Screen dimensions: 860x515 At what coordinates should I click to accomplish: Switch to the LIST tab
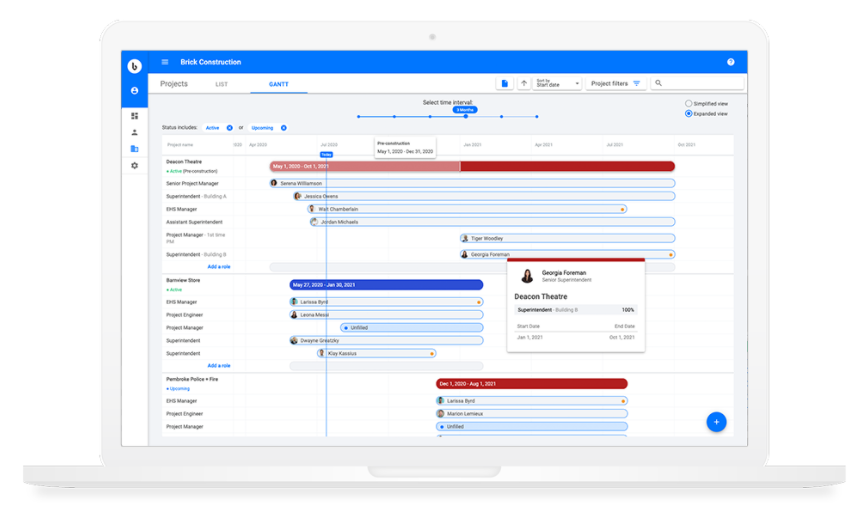[222, 84]
